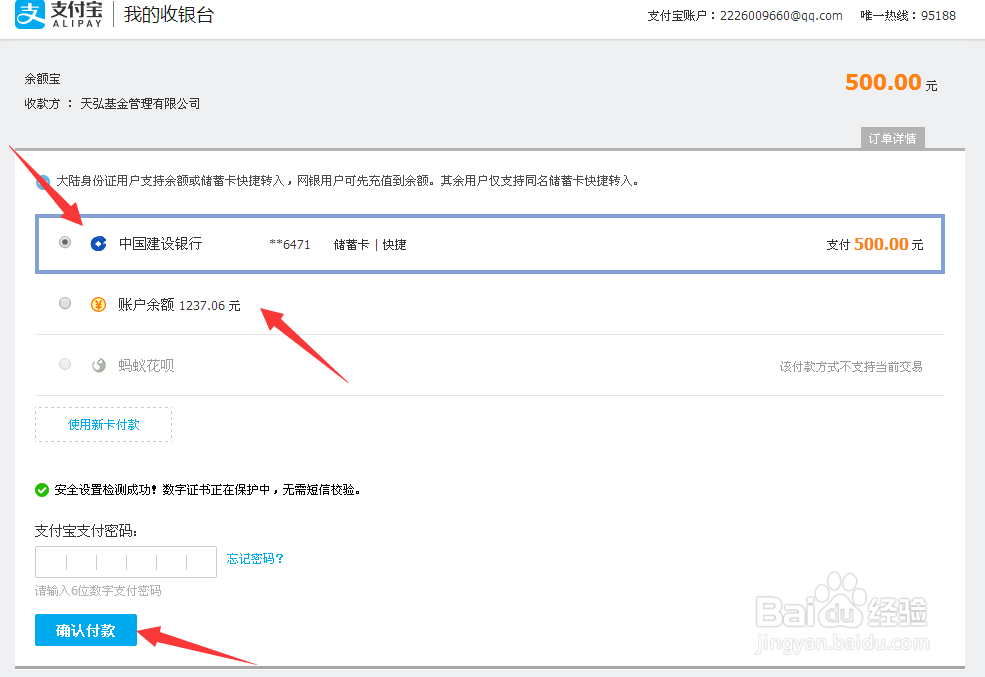This screenshot has height=677, width=985.
Task: Click the green security success checkmark icon
Action: 41,490
